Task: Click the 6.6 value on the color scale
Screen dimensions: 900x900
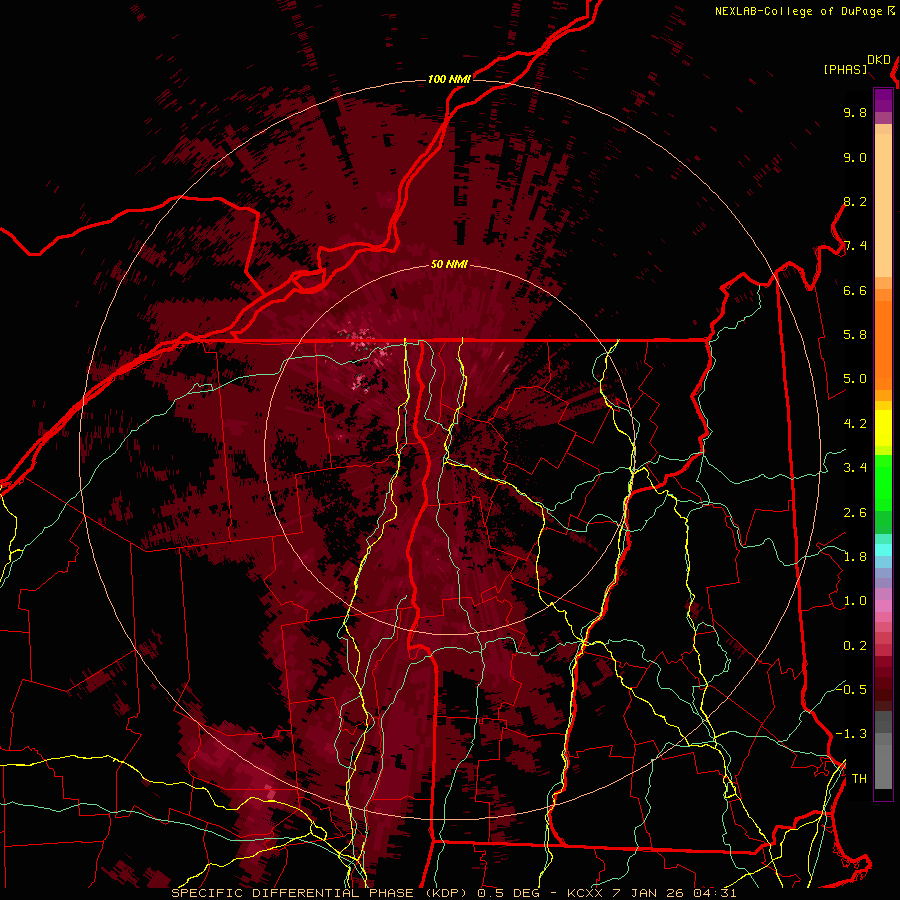Action: coord(855,290)
